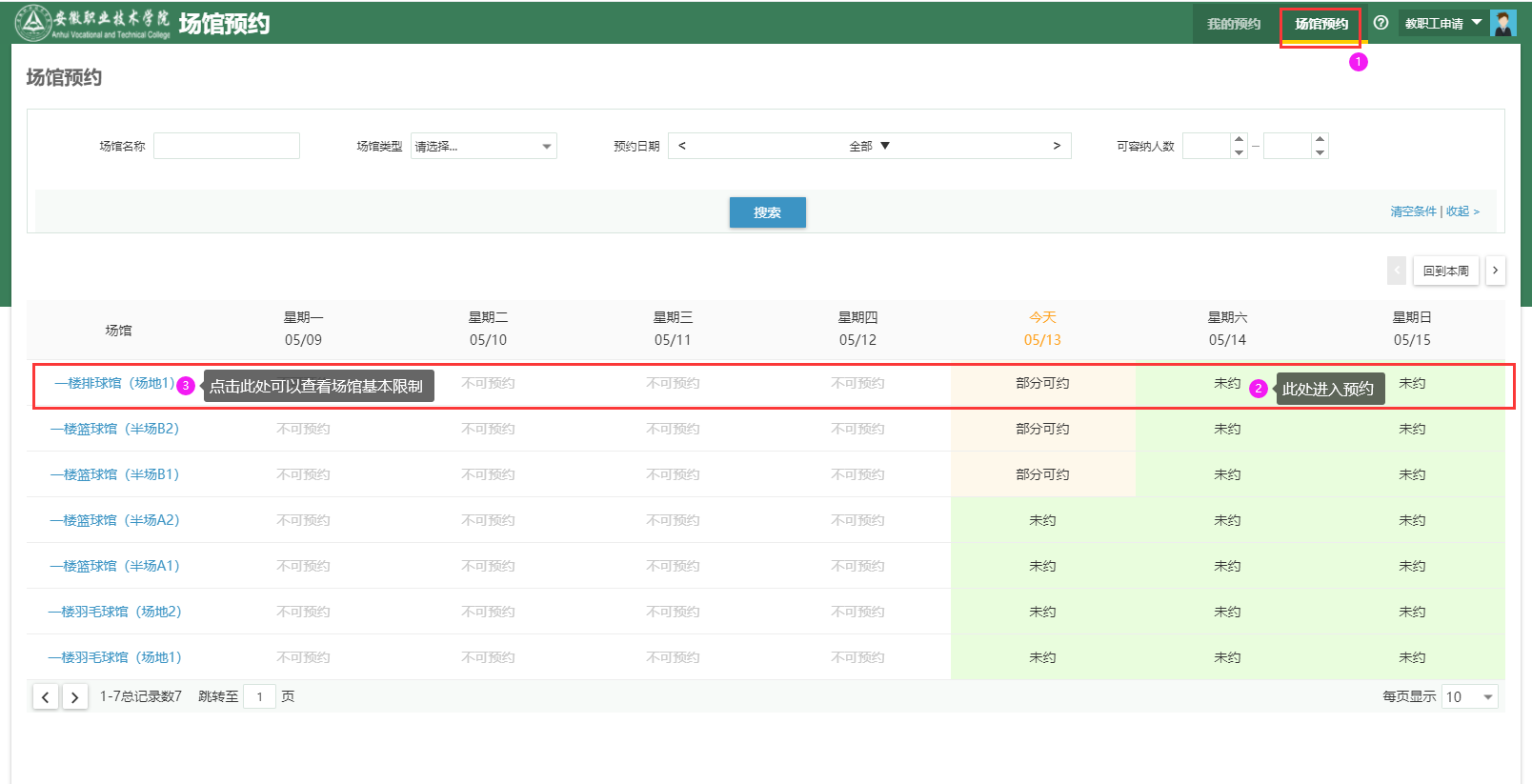This screenshot has height=784, width=1532.
Task: Go to next week with right arrow
Action: 1495,271
